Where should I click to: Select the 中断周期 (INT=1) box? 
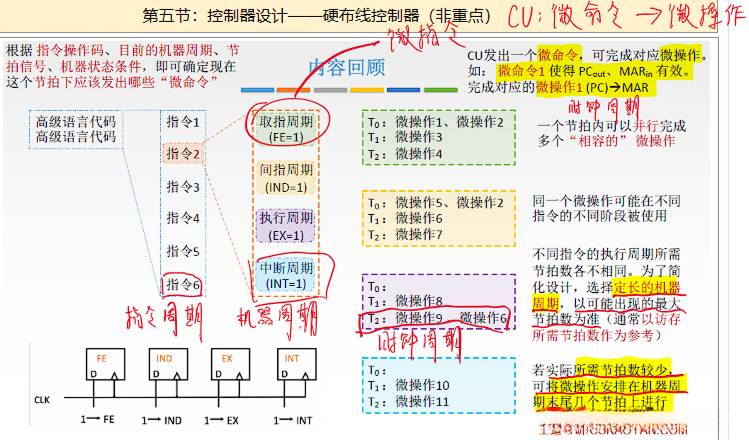point(286,275)
